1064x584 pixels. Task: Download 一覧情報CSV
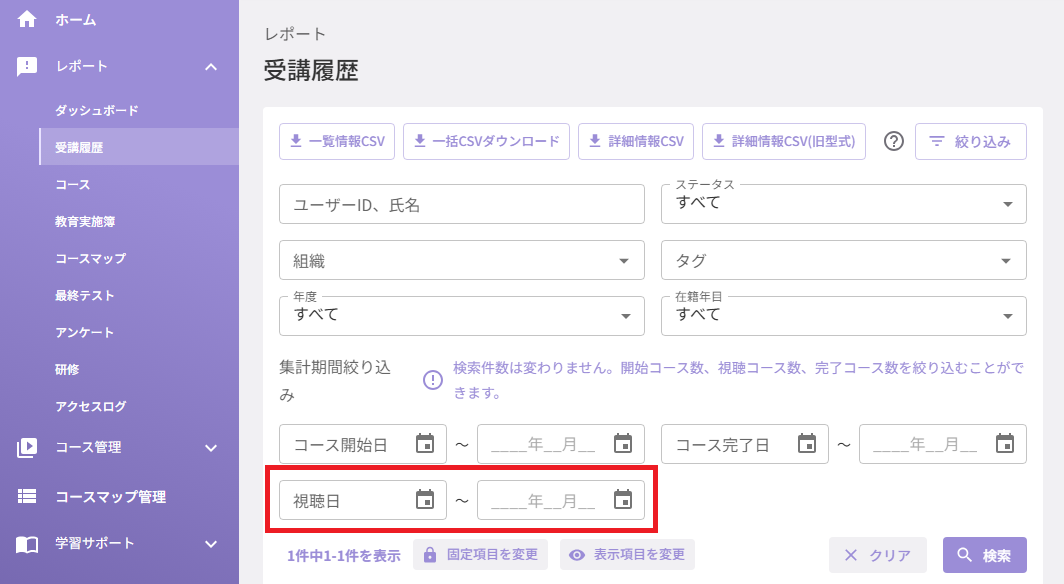[x=337, y=141]
